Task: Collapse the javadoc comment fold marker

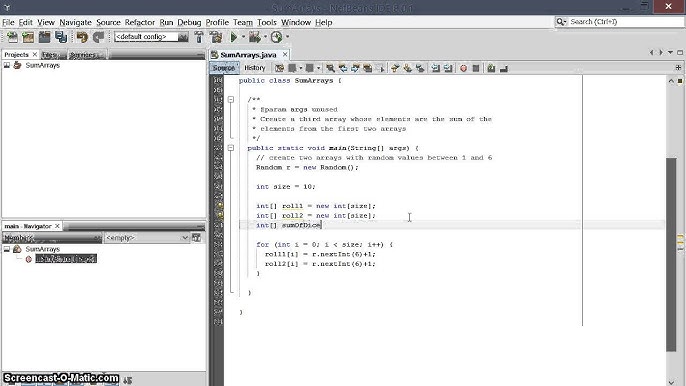Action: click(x=231, y=100)
